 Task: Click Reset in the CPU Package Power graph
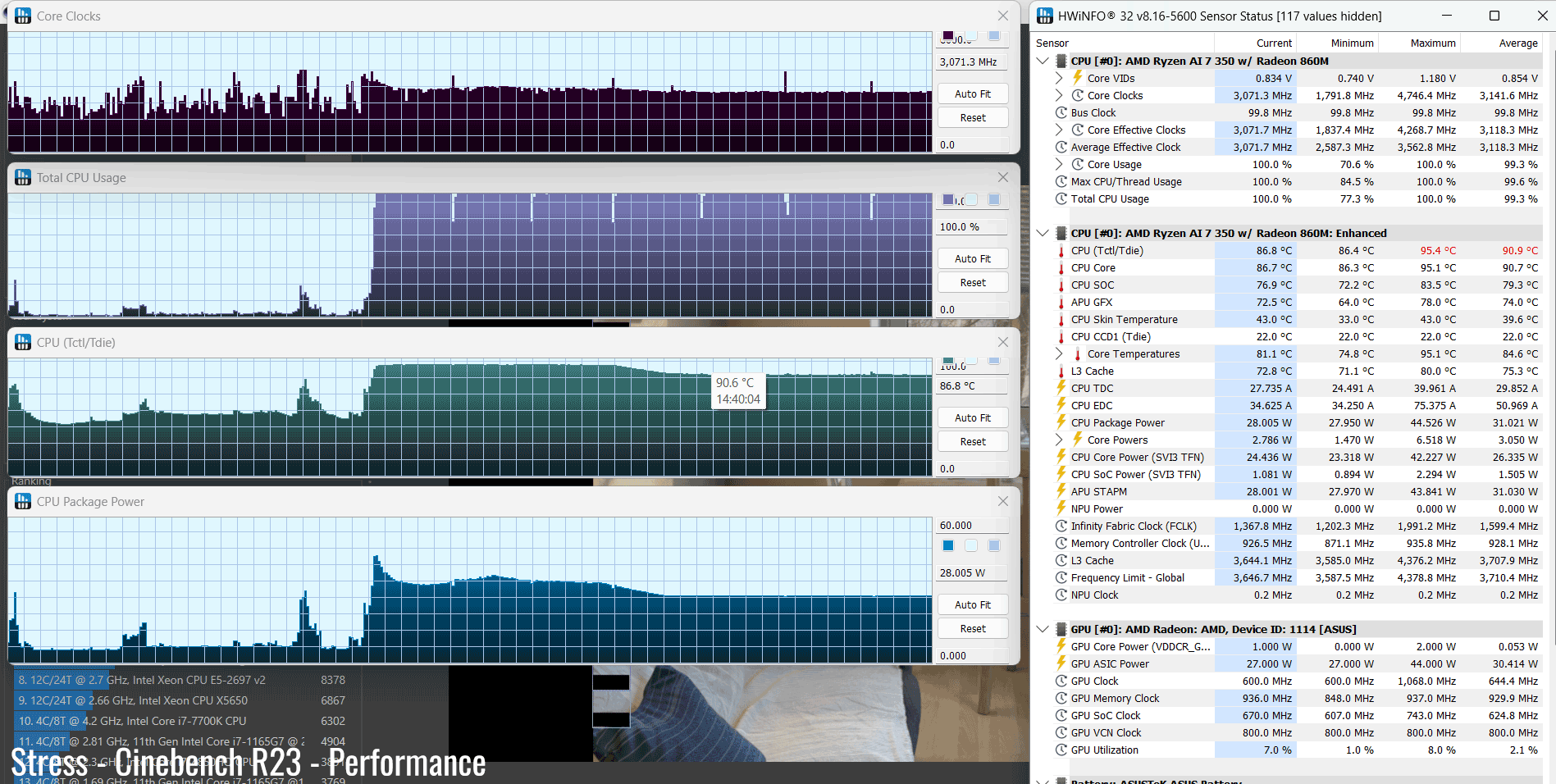[x=973, y=628]
